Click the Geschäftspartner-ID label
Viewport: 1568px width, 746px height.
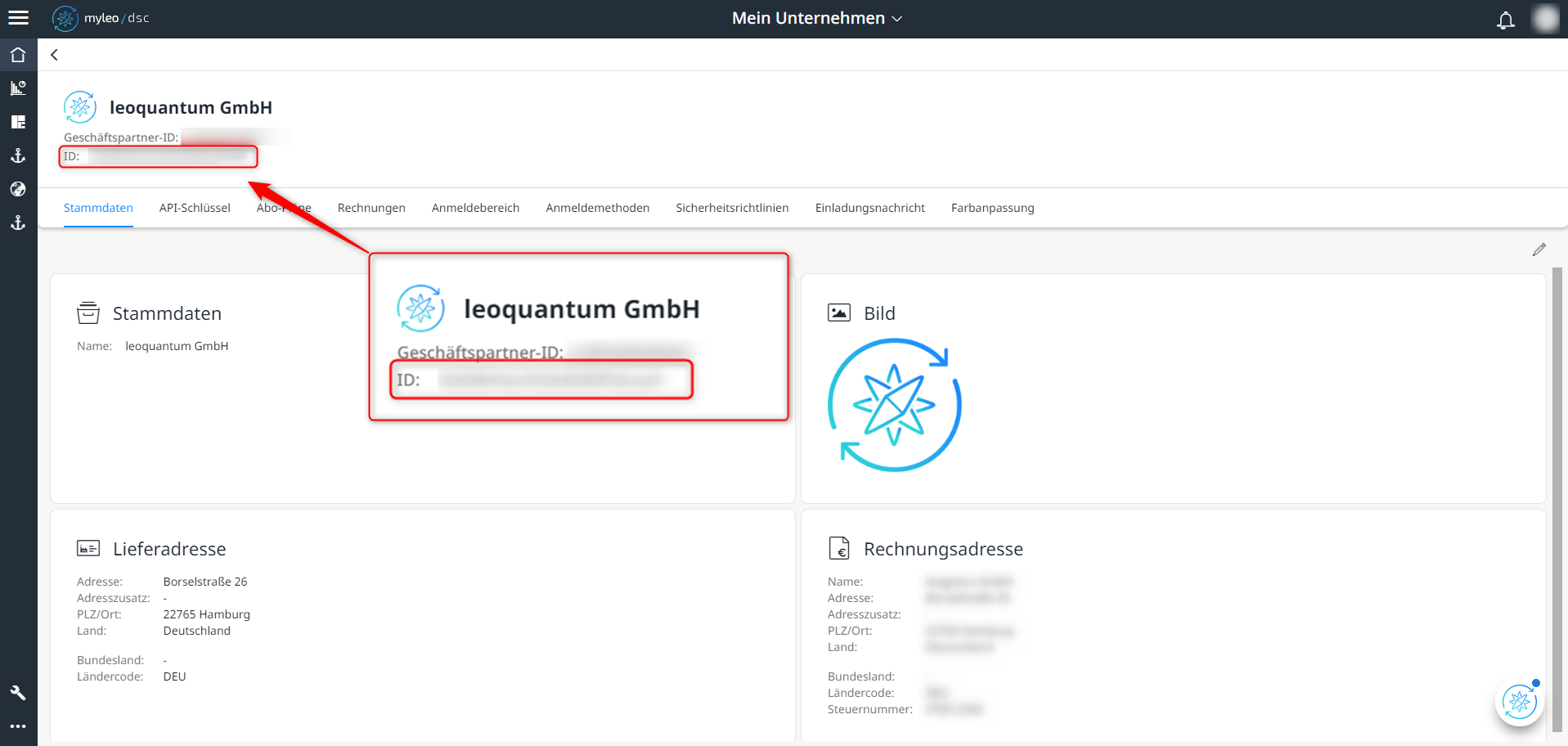[121, 137]
